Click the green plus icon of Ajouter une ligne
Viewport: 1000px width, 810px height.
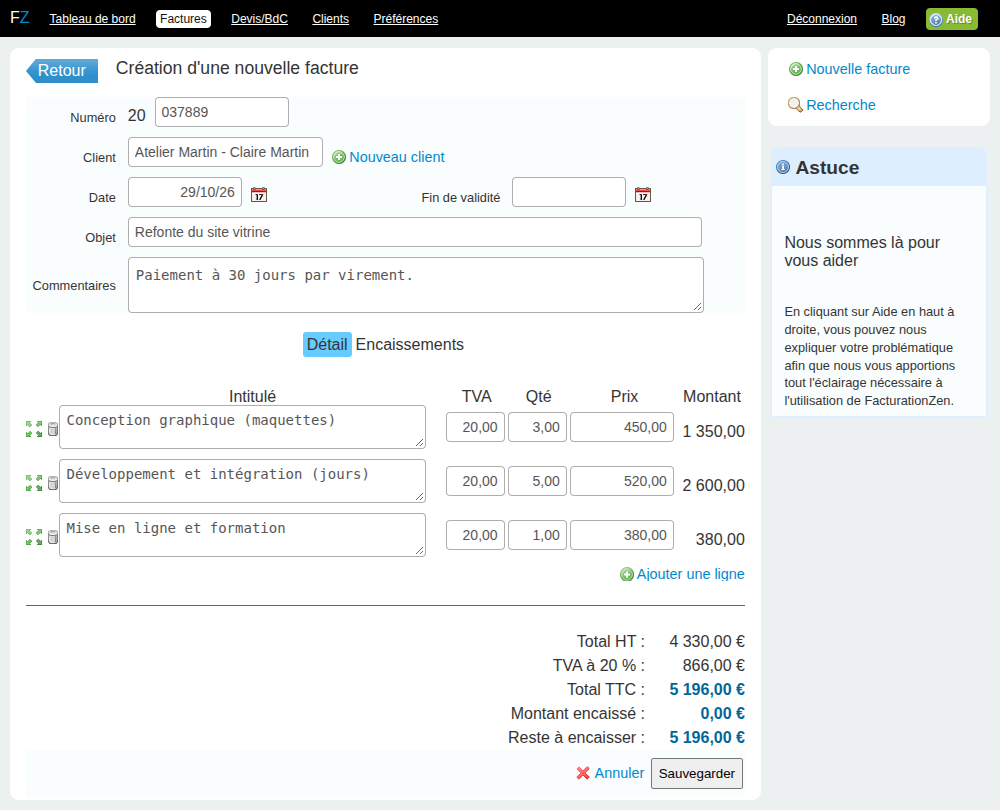point(627,574)
